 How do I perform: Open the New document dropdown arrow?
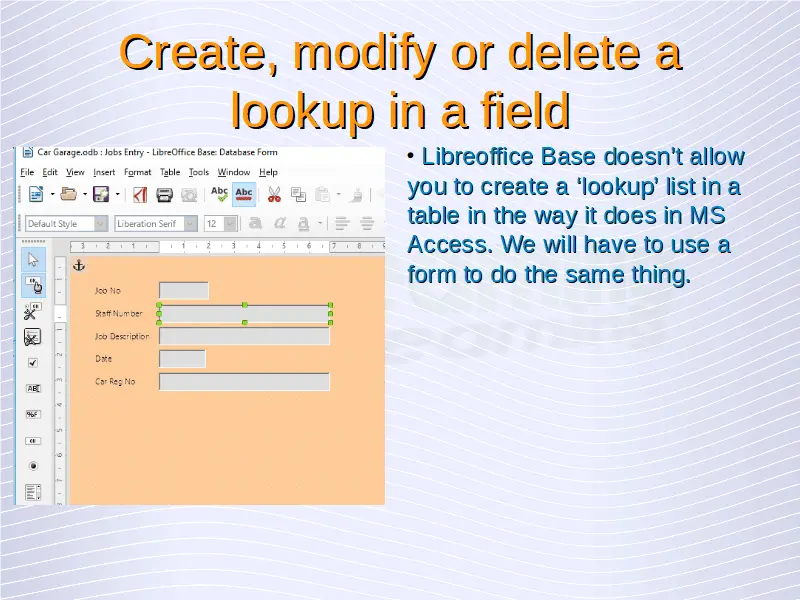tap(52, 194)
